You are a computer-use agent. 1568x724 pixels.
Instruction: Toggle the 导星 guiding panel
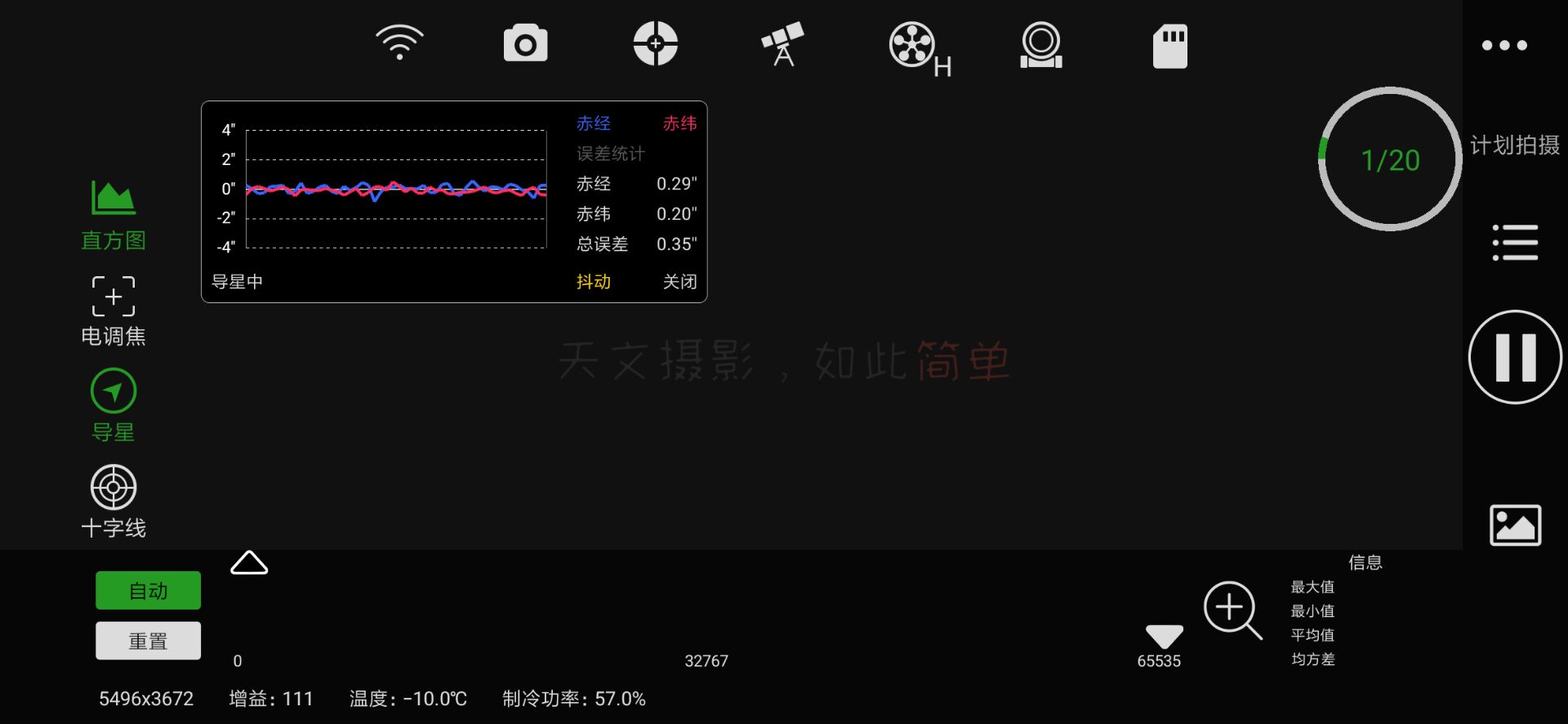pyautogui.click(x=114, y=406)
